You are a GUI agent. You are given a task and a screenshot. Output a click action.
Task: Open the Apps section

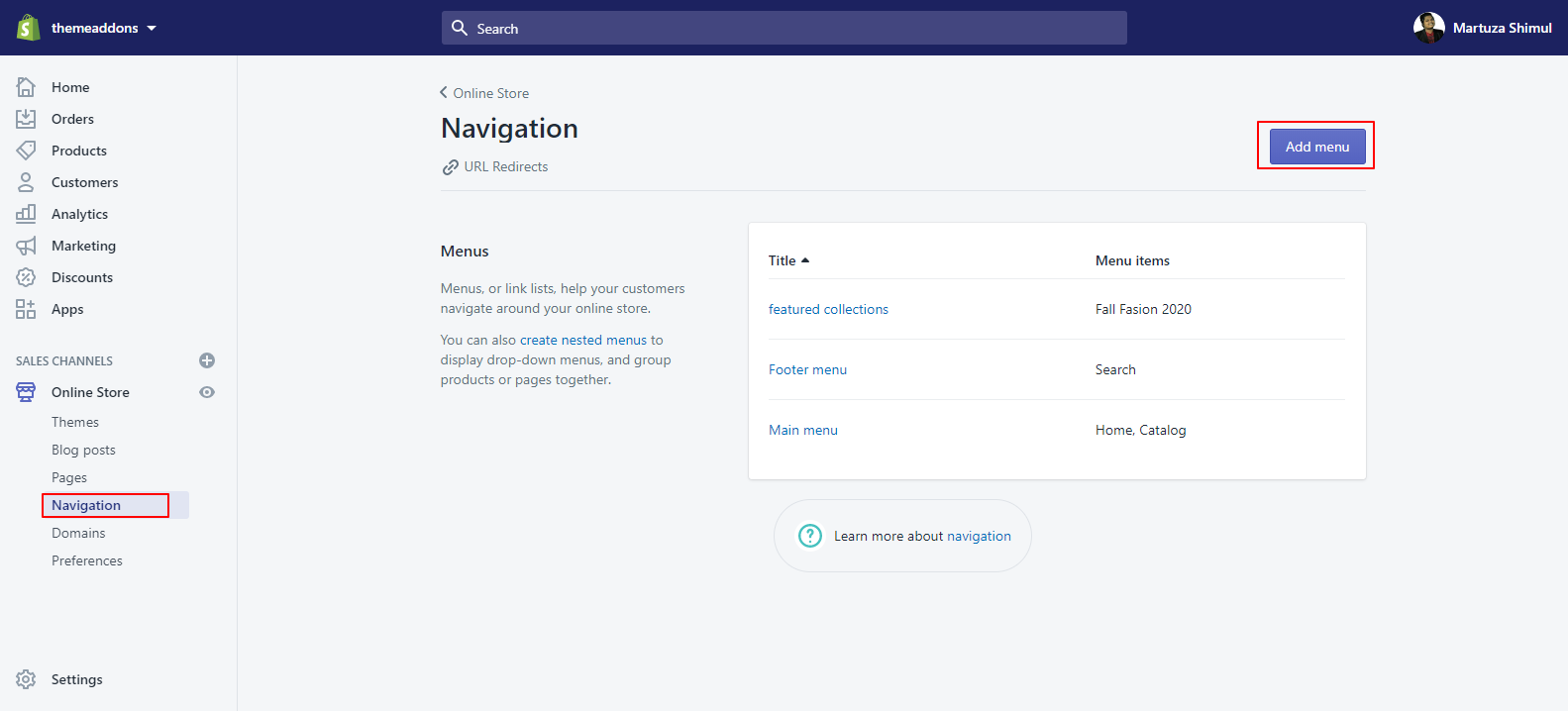point(67,309)
